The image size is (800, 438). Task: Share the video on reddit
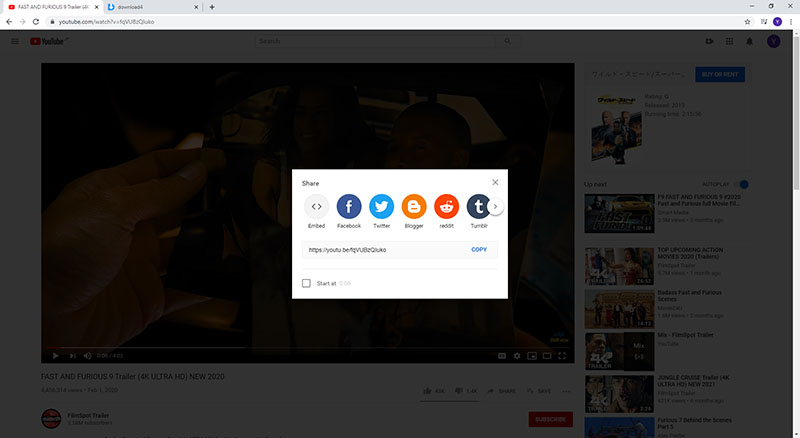[x=446, y=206]
